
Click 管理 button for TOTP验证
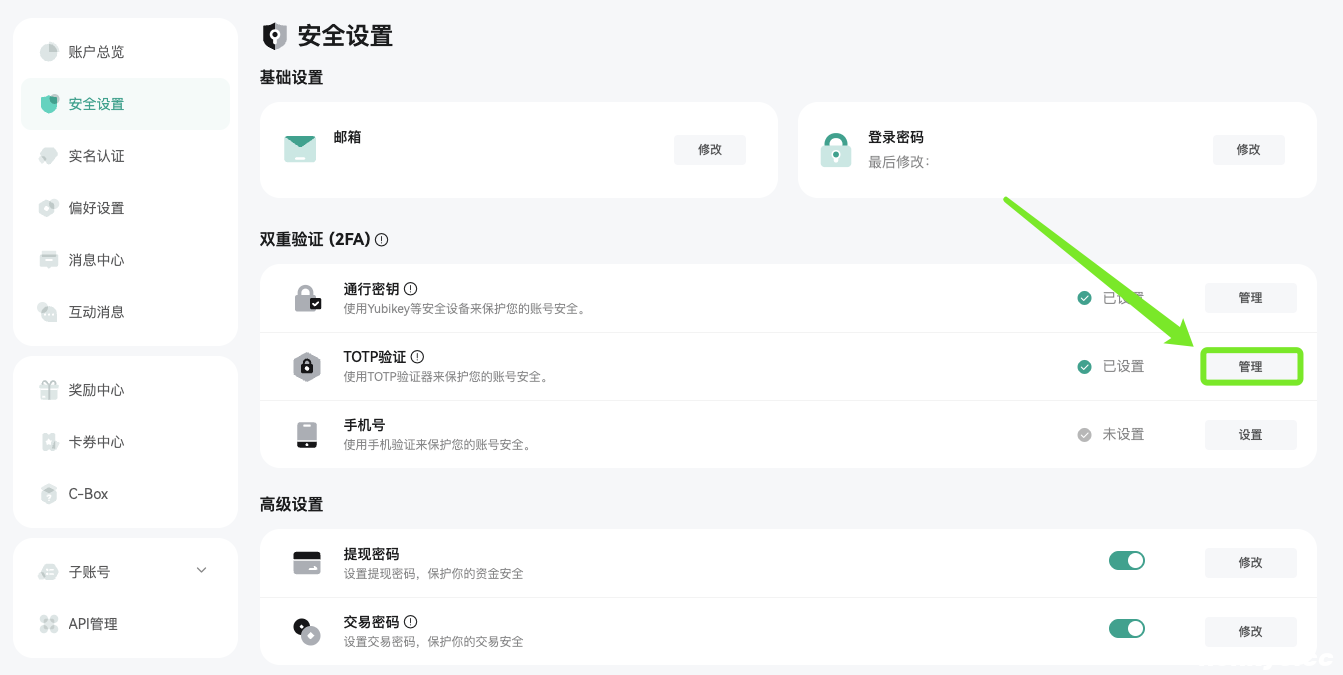click(x=1250, y=367)
